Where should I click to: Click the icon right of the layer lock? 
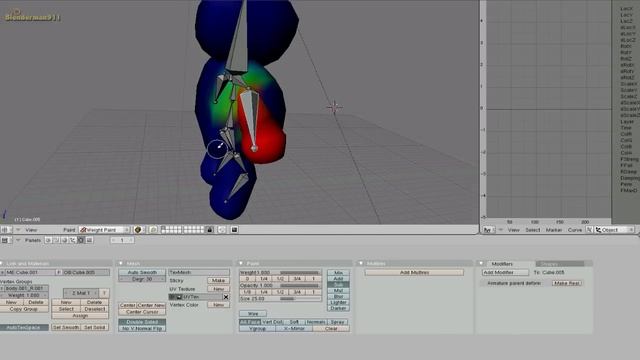[x=222, y=230]
